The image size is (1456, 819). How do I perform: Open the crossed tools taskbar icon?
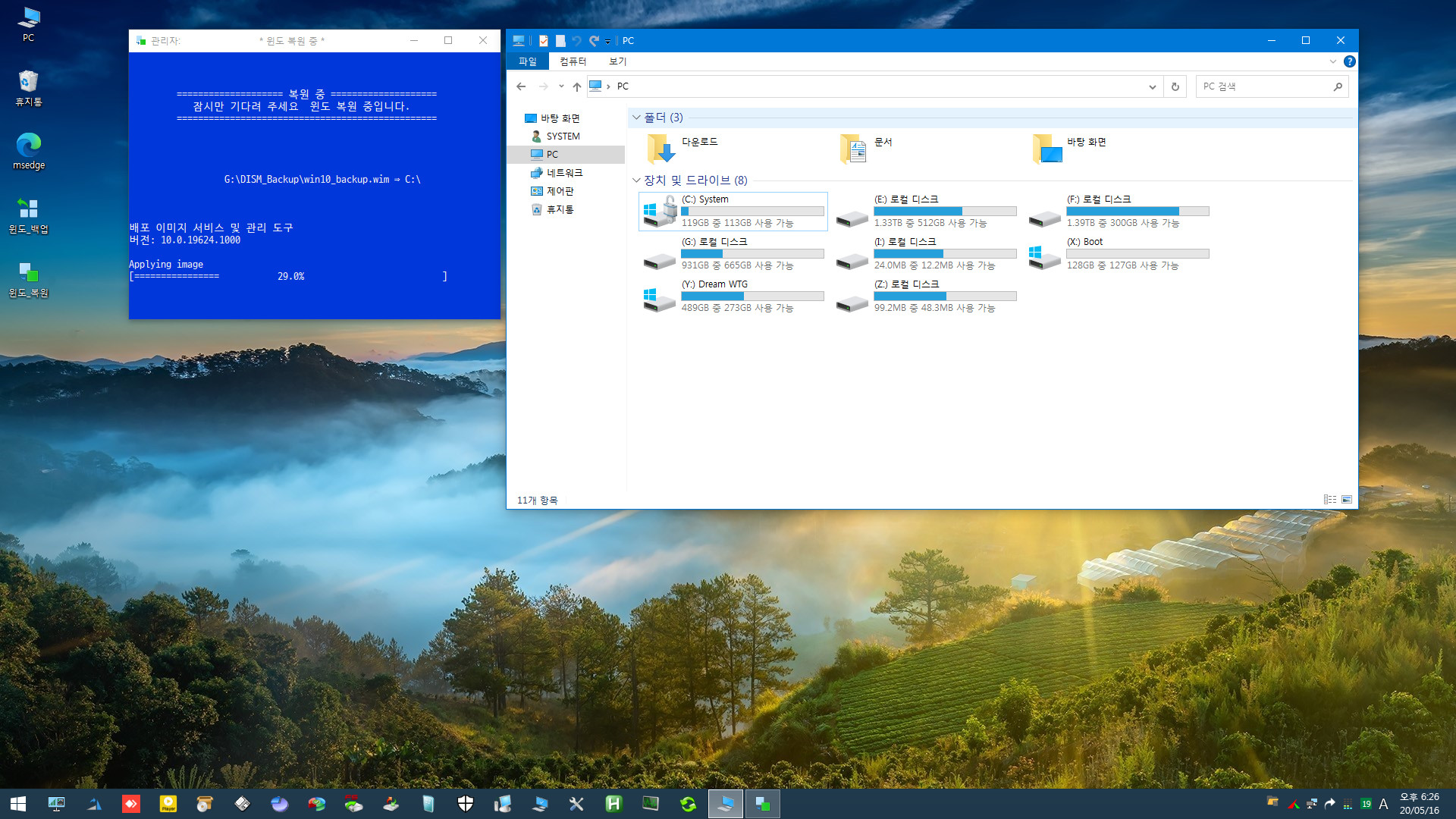[x=576, y=804]
